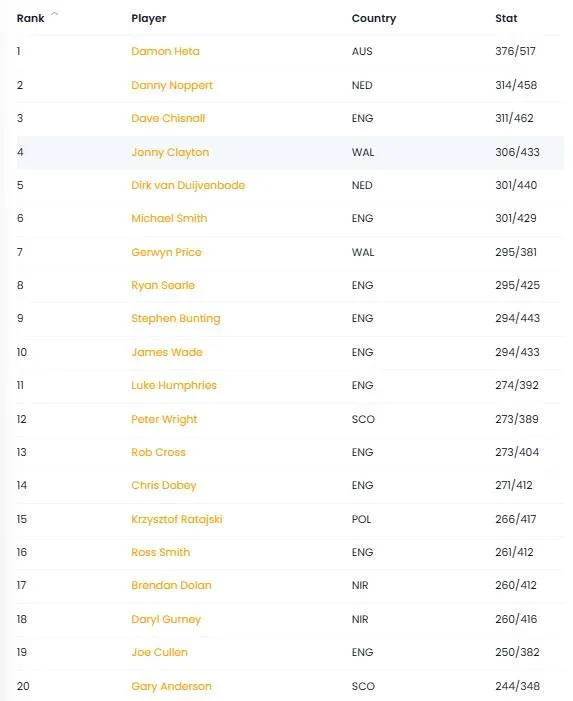Select the highlighted rank 4 row
This screenshot has height=701, width=573.
(x=291, y=152)
